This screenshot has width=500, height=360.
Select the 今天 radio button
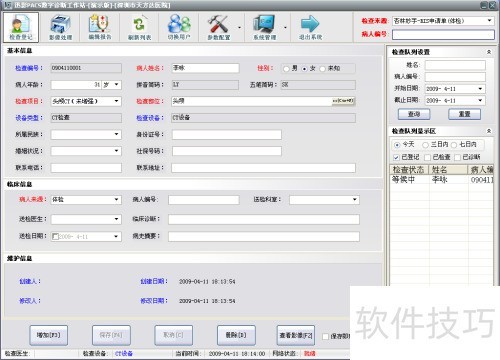[397, 145]
